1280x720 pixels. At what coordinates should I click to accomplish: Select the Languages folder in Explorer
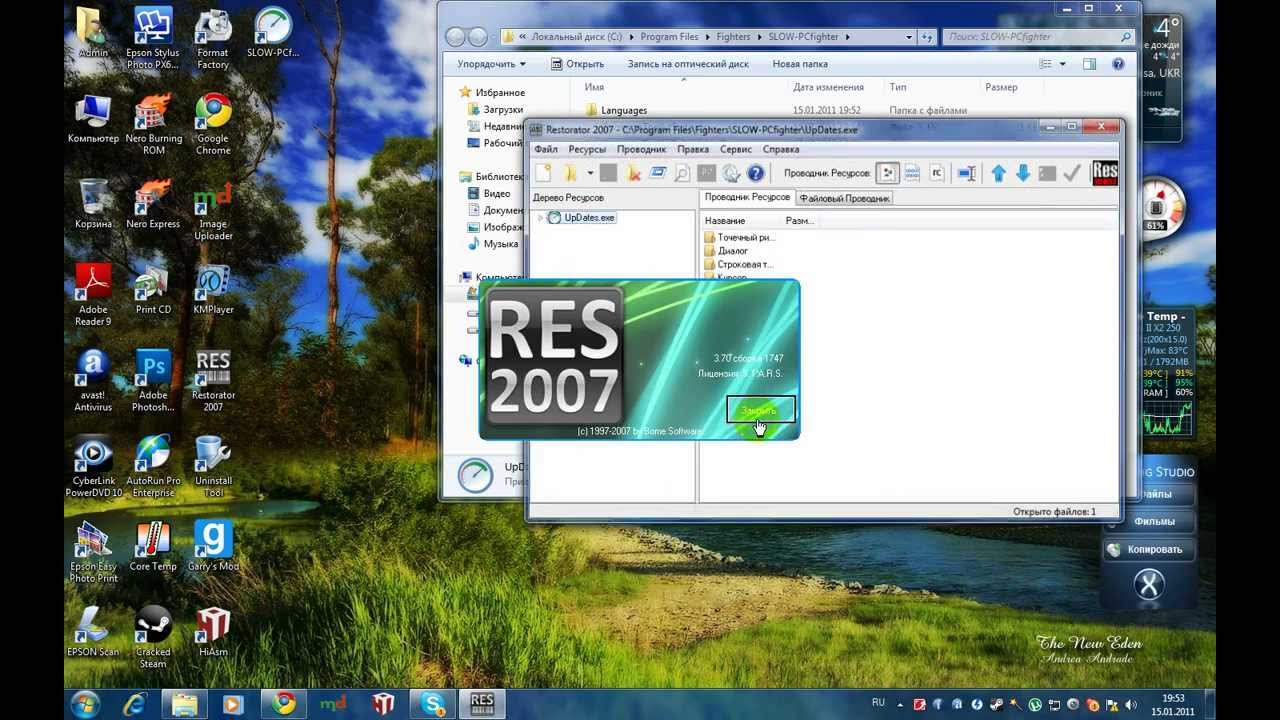click(616, 110)
